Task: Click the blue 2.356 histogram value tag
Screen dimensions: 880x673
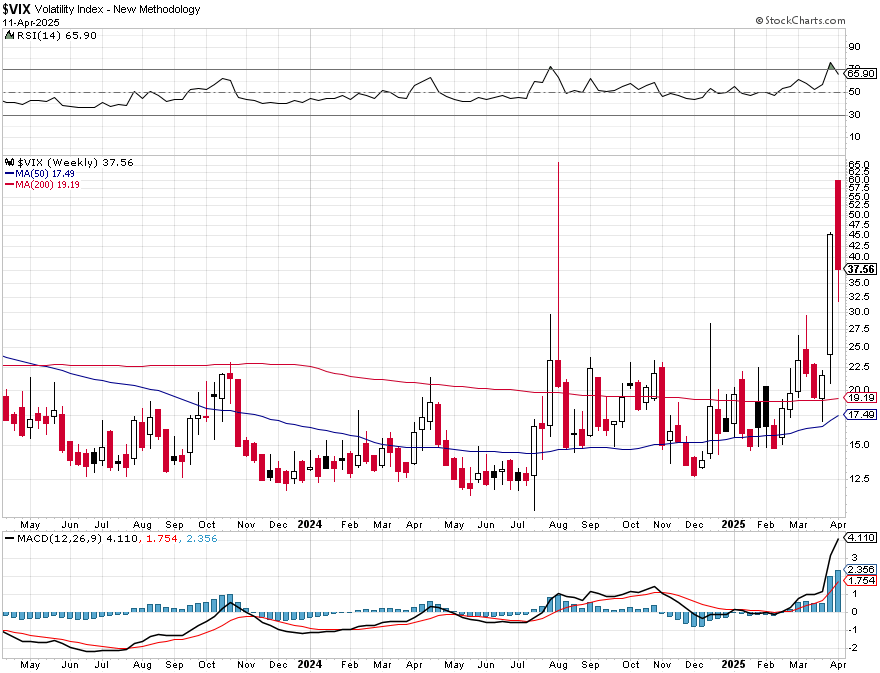Action: point(861,569)
